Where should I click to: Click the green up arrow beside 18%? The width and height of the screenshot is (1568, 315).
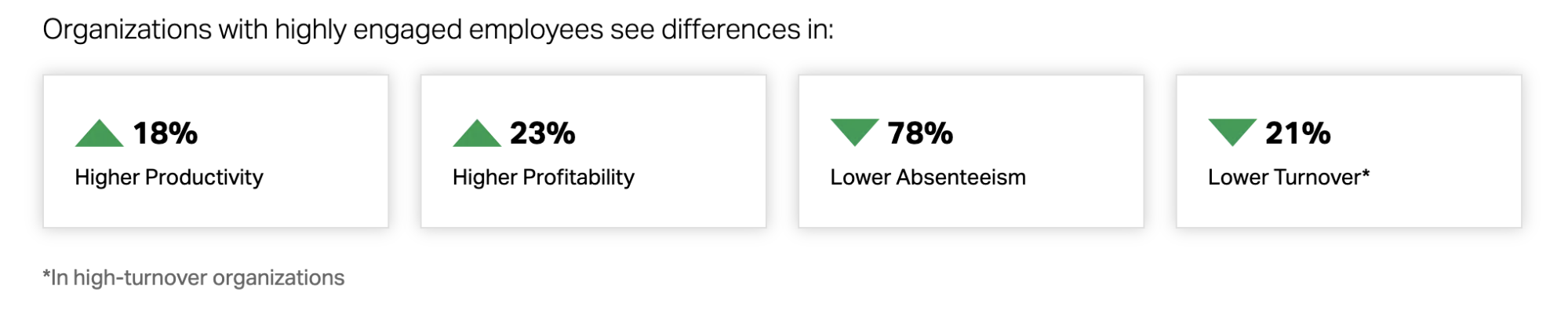pyautogui.click(x=99, y=135)
